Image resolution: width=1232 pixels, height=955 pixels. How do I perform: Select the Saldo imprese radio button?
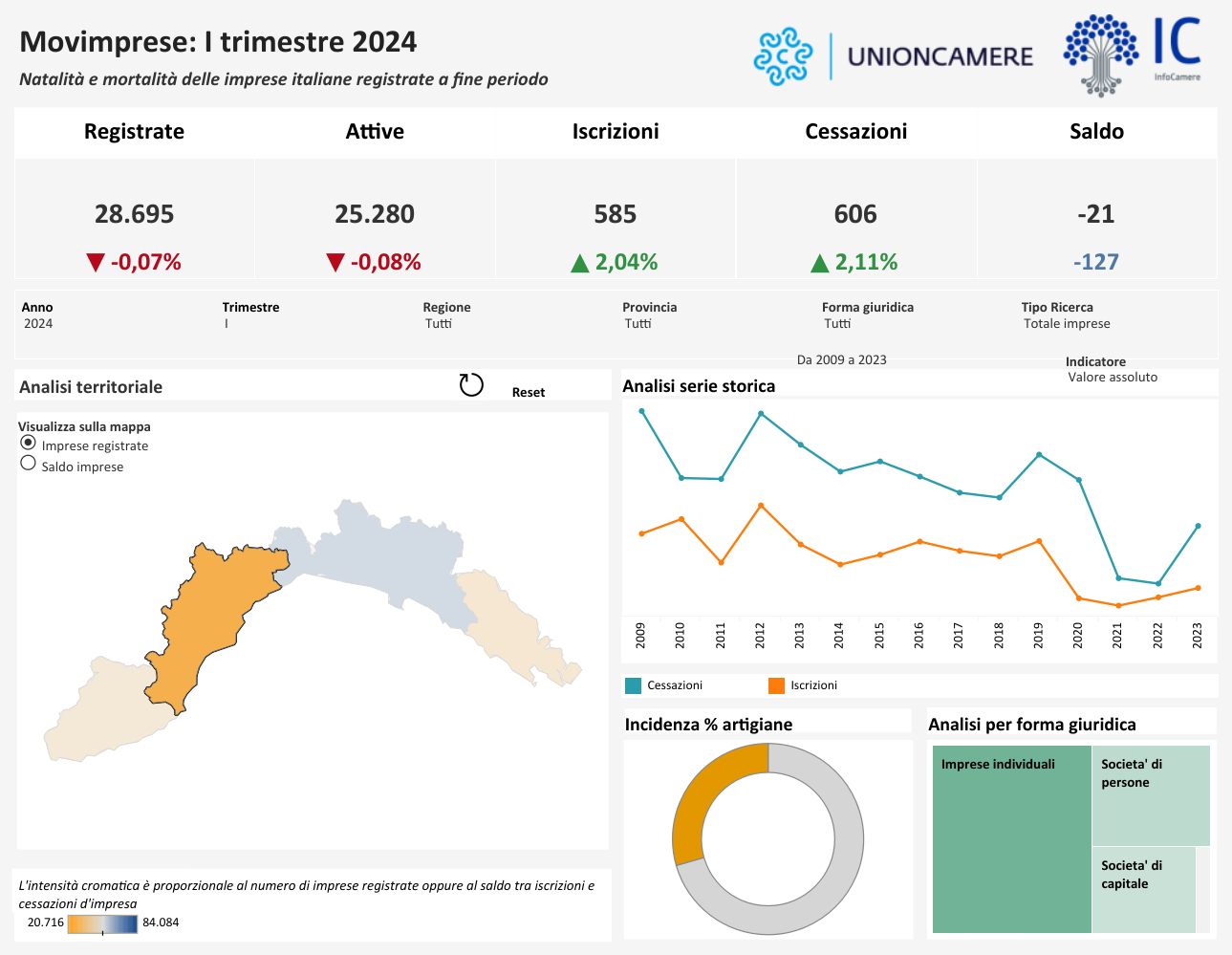29,464
